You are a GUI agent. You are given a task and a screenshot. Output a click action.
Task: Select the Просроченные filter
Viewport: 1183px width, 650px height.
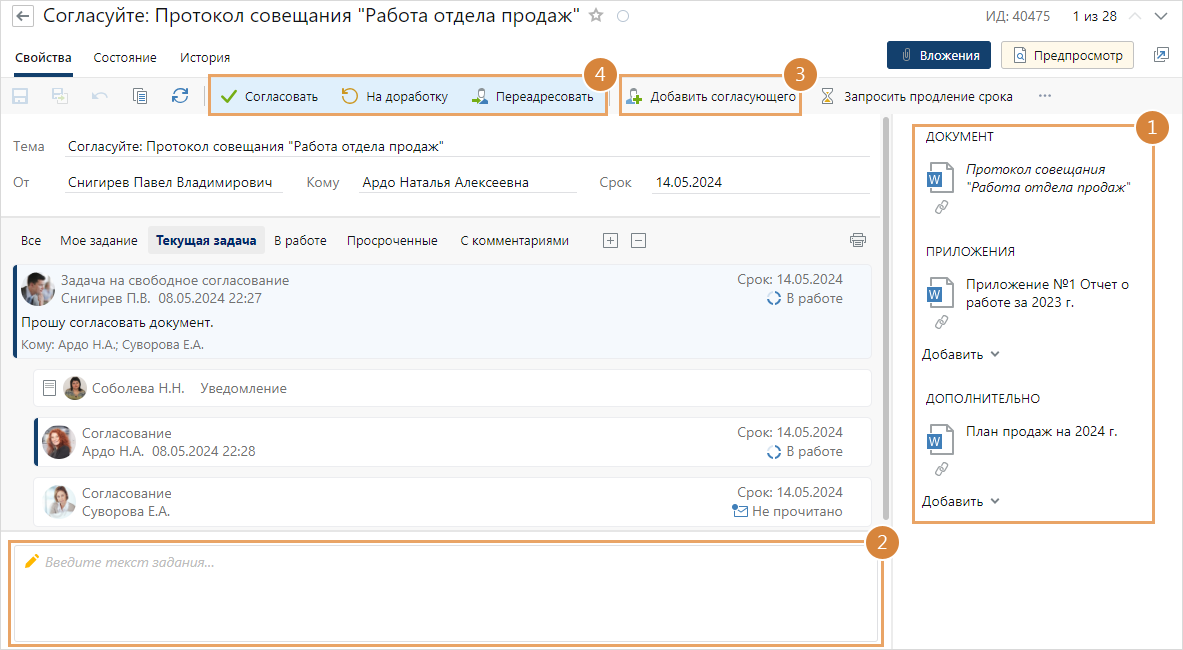click(x=392, y=240)
